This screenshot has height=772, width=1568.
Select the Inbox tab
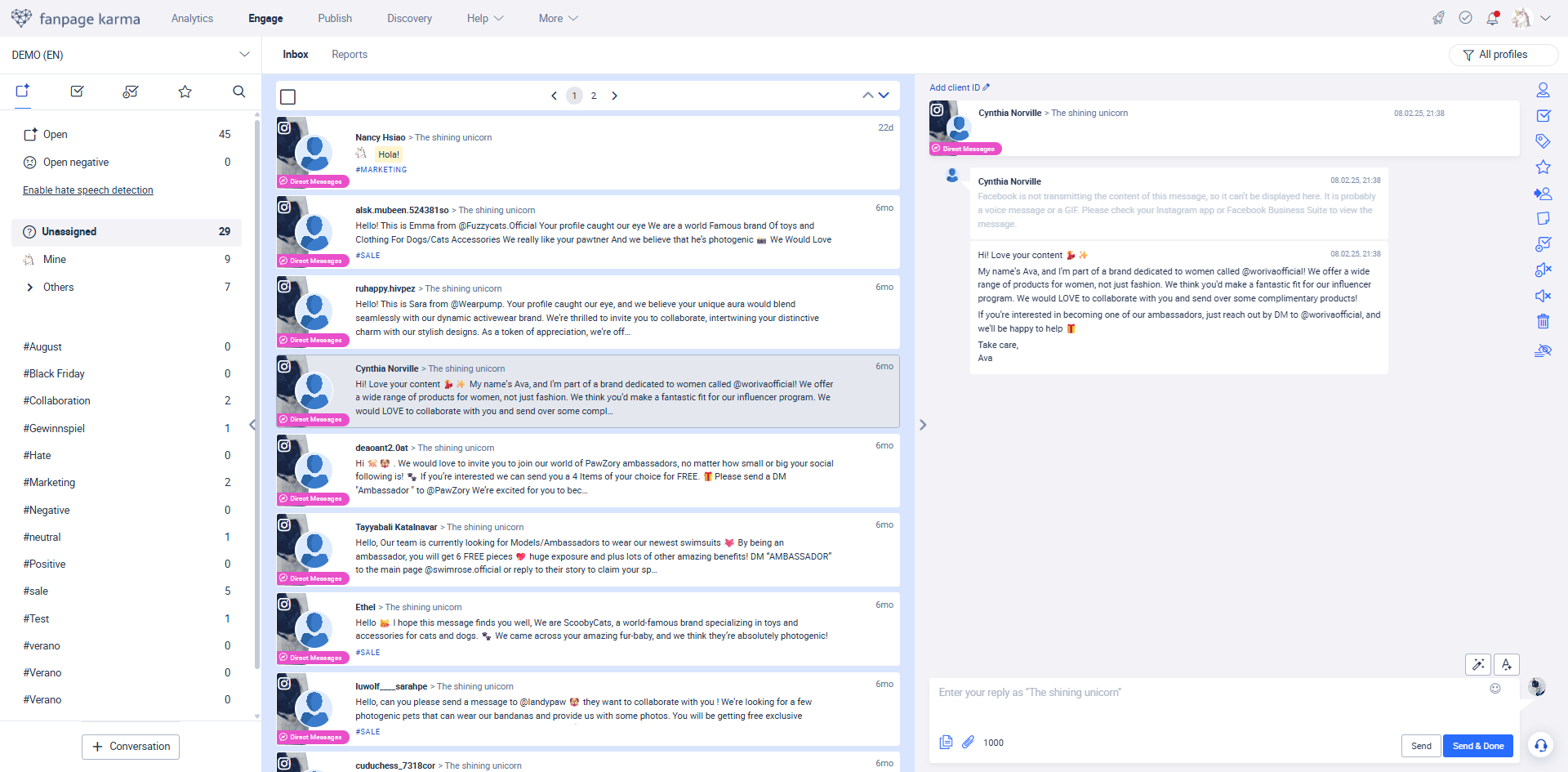296,54
